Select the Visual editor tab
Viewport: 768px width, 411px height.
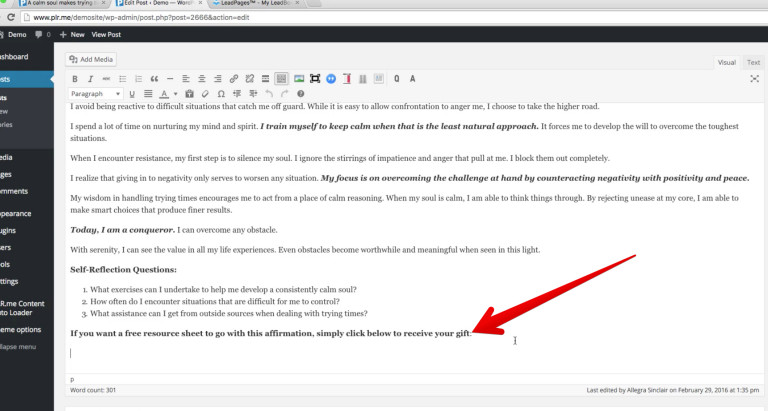point(726,62)
